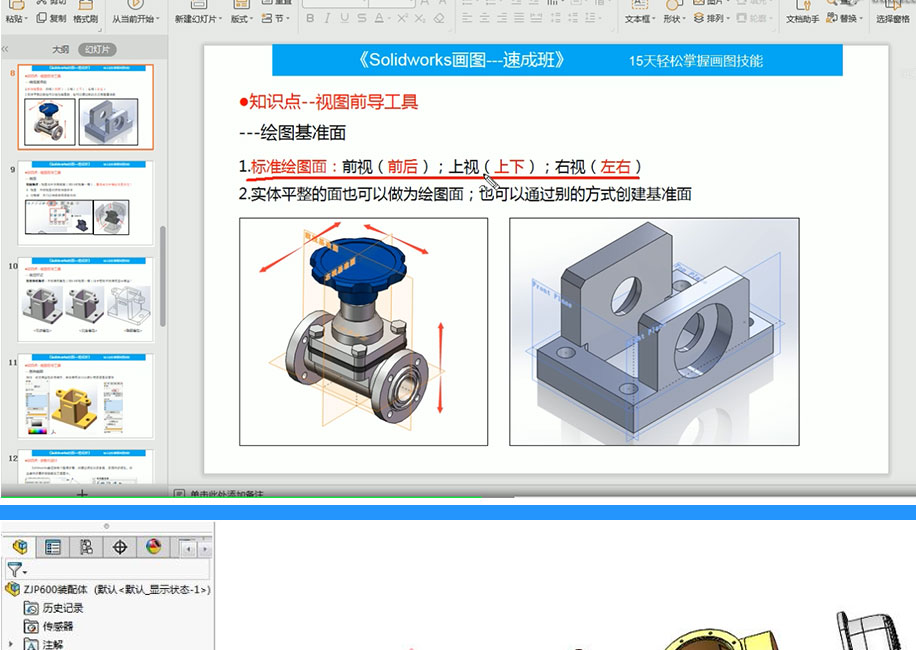Click the plus button to add slide
The height and width of the screenshot is (650, 916).
pyautogui.click(x=82, y=494)
